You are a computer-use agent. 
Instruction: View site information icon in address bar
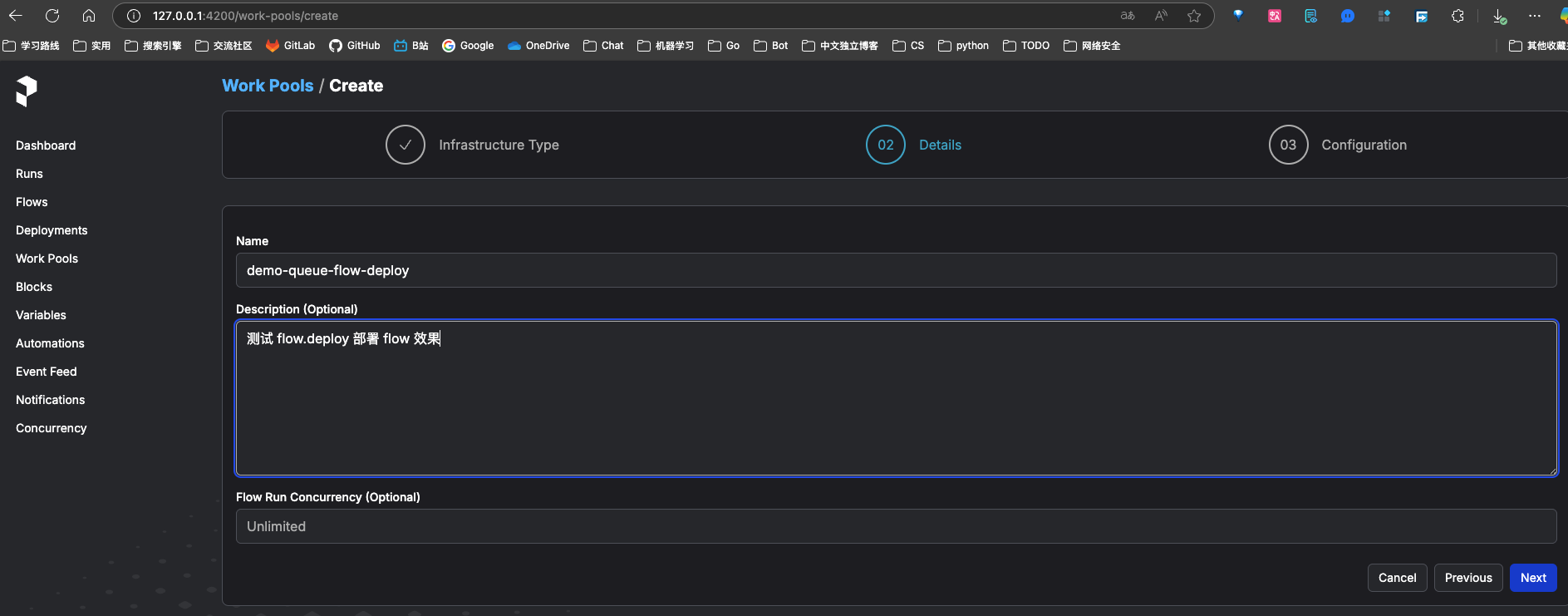[133, 16]
